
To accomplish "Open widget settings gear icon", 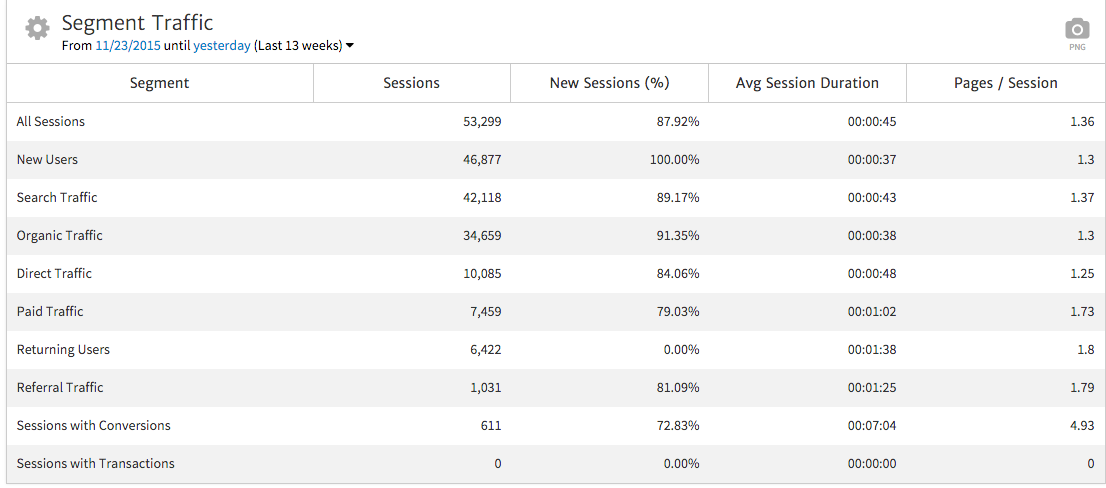I will 37,28.
